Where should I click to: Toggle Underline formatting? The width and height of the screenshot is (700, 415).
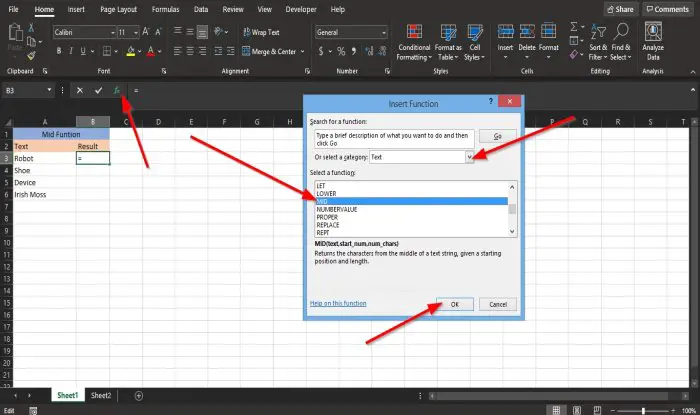pos(83,51)
